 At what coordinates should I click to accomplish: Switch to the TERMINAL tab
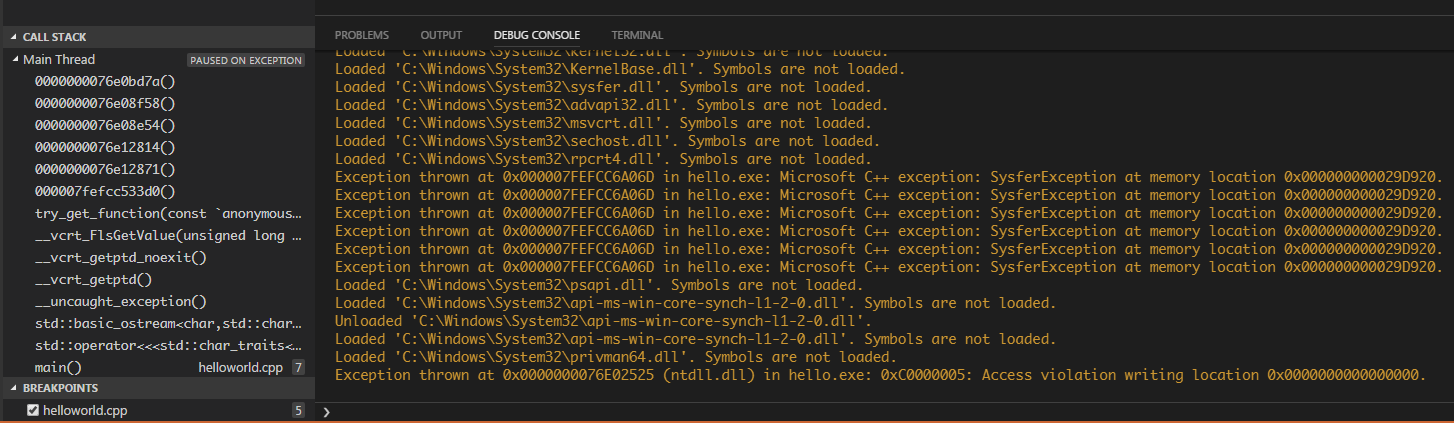pos(637,35)
